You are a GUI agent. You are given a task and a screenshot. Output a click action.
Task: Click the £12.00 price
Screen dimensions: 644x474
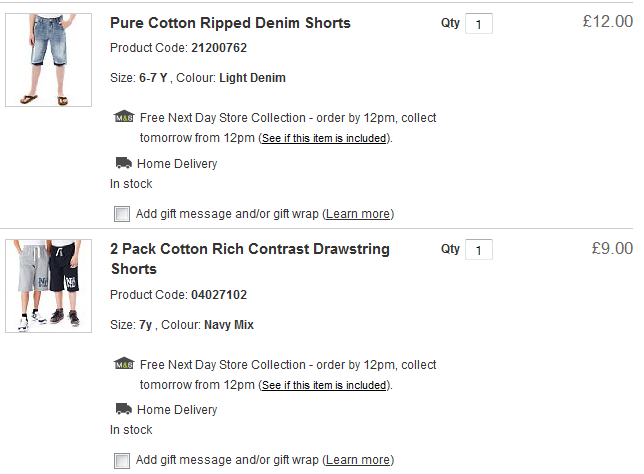point(607,21)
